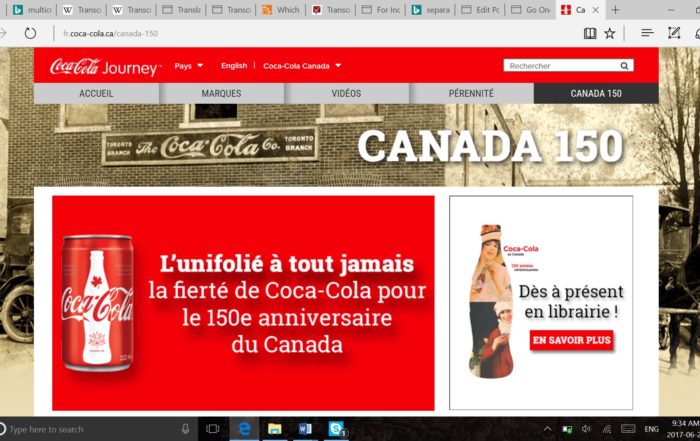Switch to the 'Transla' browser tab

tap(181, 9)
